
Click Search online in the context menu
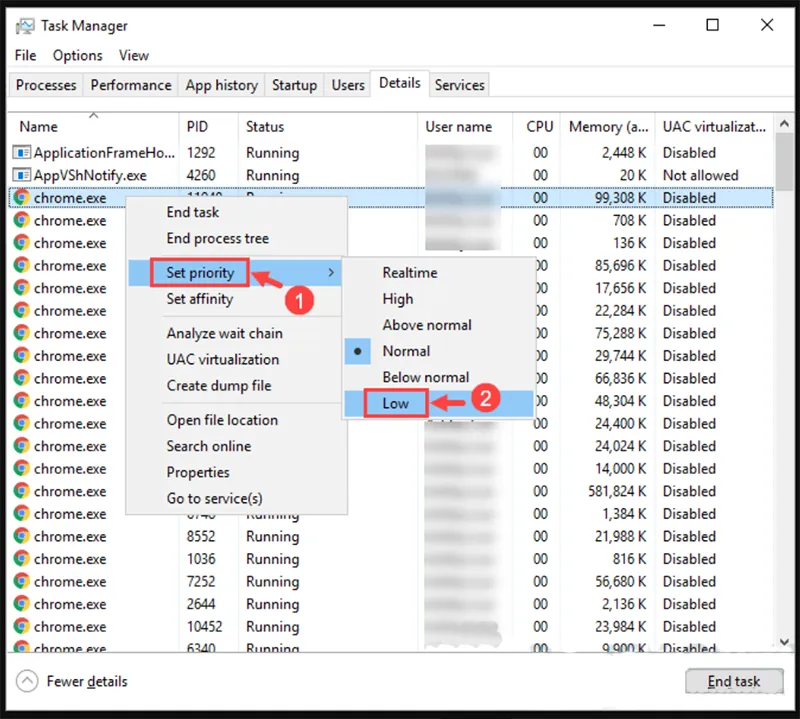coord(208,446)
